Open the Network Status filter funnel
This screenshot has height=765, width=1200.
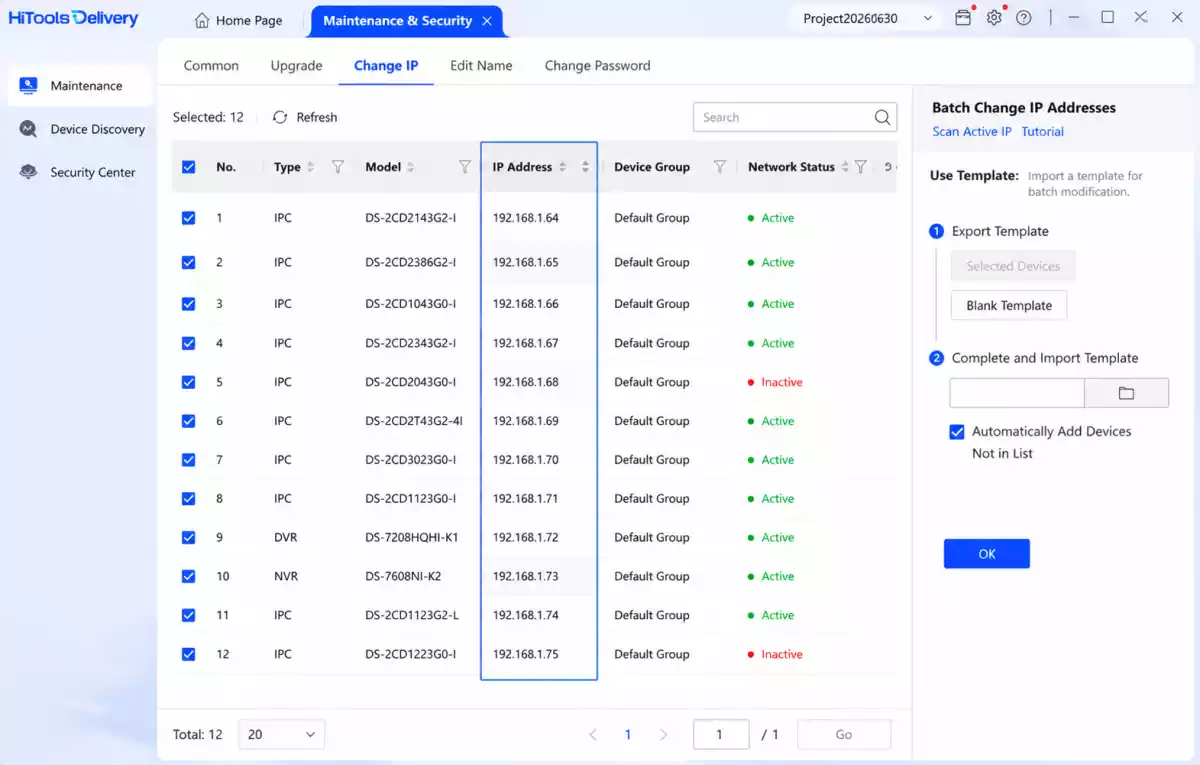(x=860, y=167)
